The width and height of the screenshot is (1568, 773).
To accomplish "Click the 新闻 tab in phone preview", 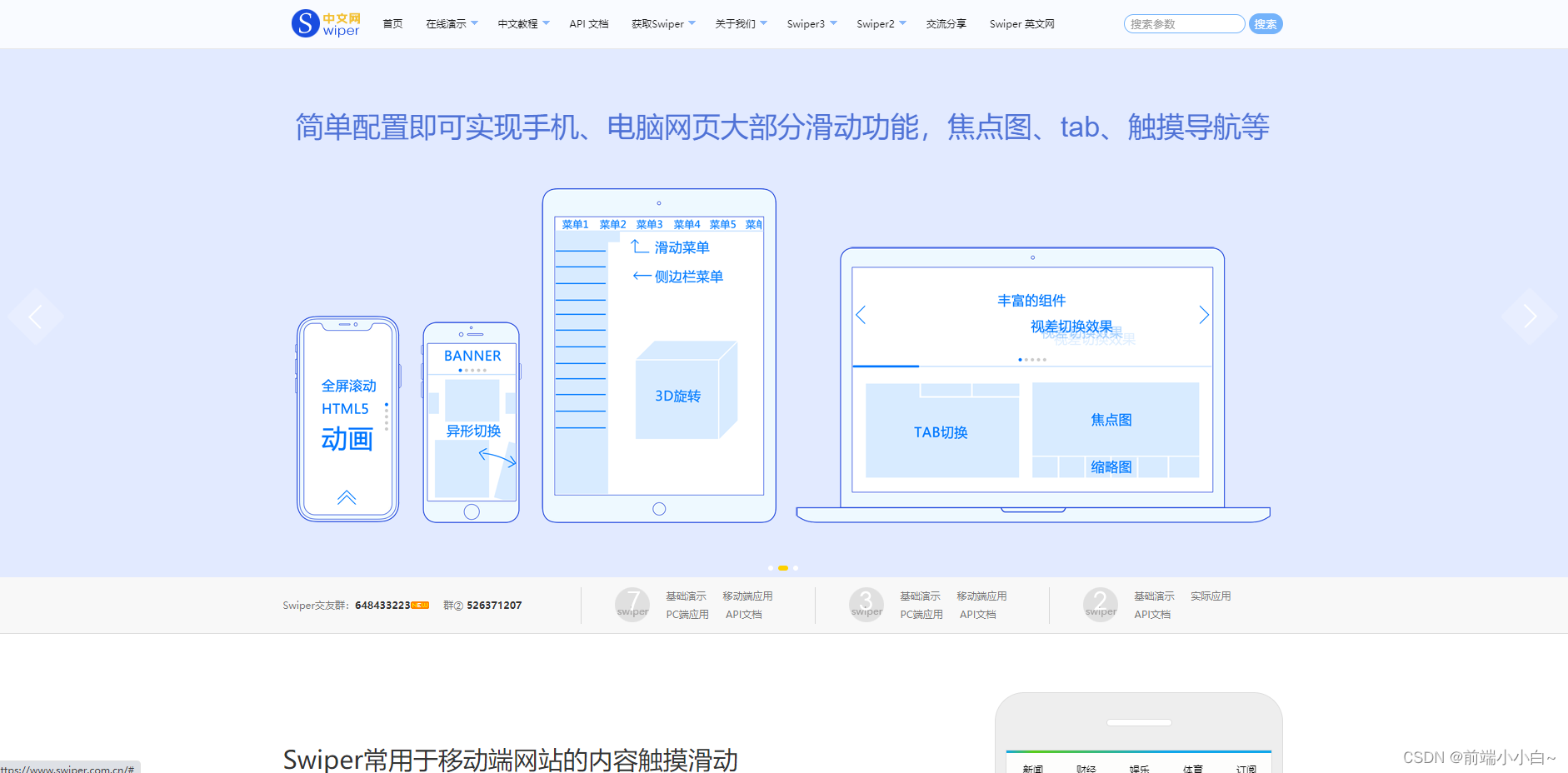I will [x=1033, y=768].
